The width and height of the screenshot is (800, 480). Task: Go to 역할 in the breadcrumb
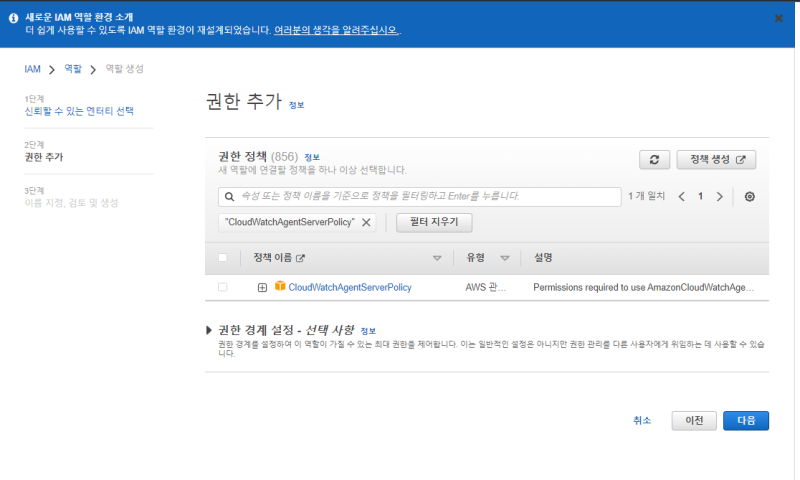[73, 69]
